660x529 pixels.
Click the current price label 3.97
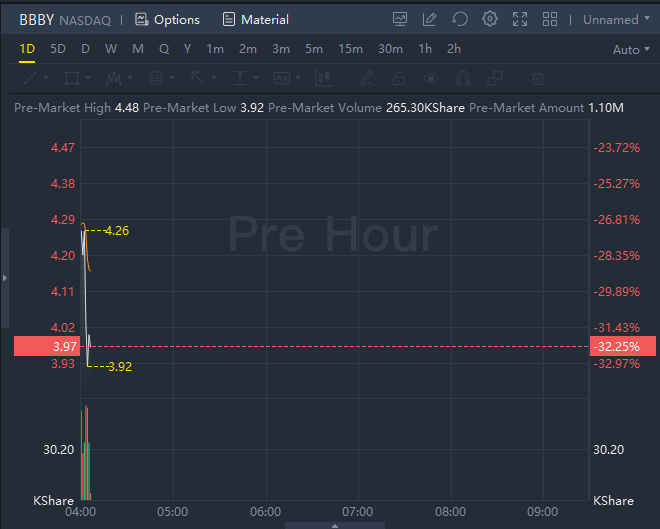(47, 346)
